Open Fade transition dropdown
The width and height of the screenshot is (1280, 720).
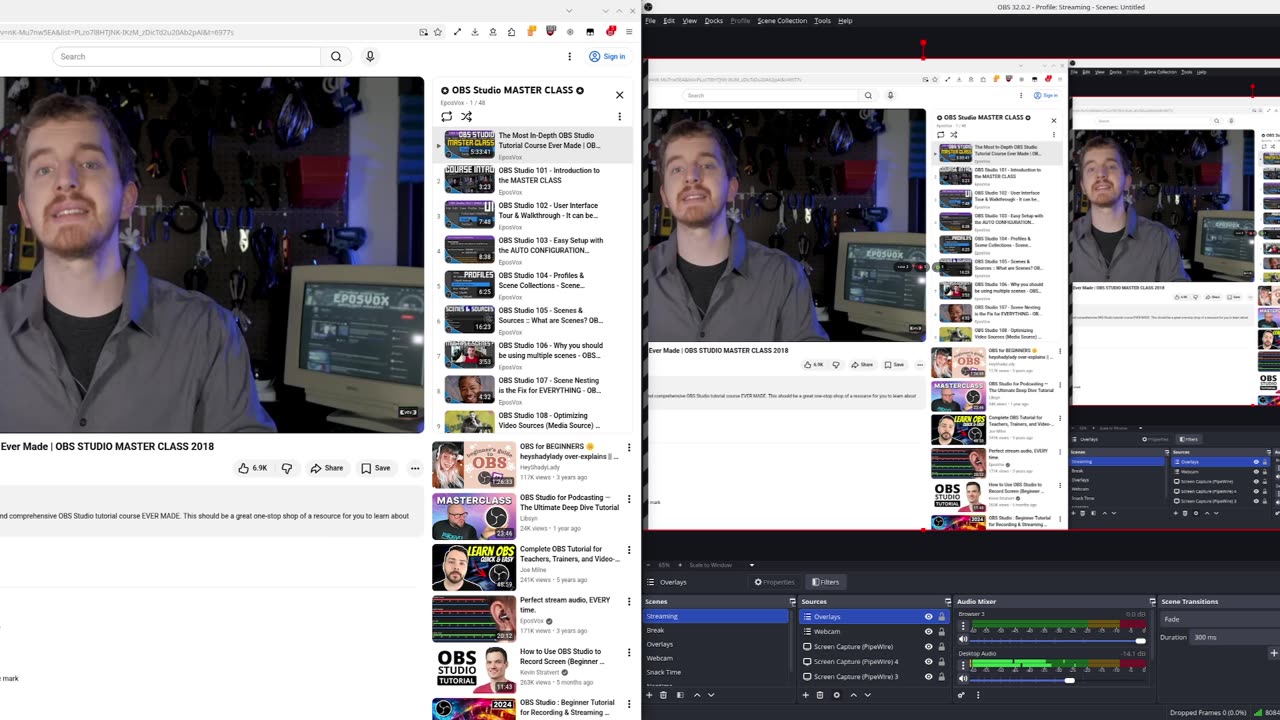[1220, 619]
